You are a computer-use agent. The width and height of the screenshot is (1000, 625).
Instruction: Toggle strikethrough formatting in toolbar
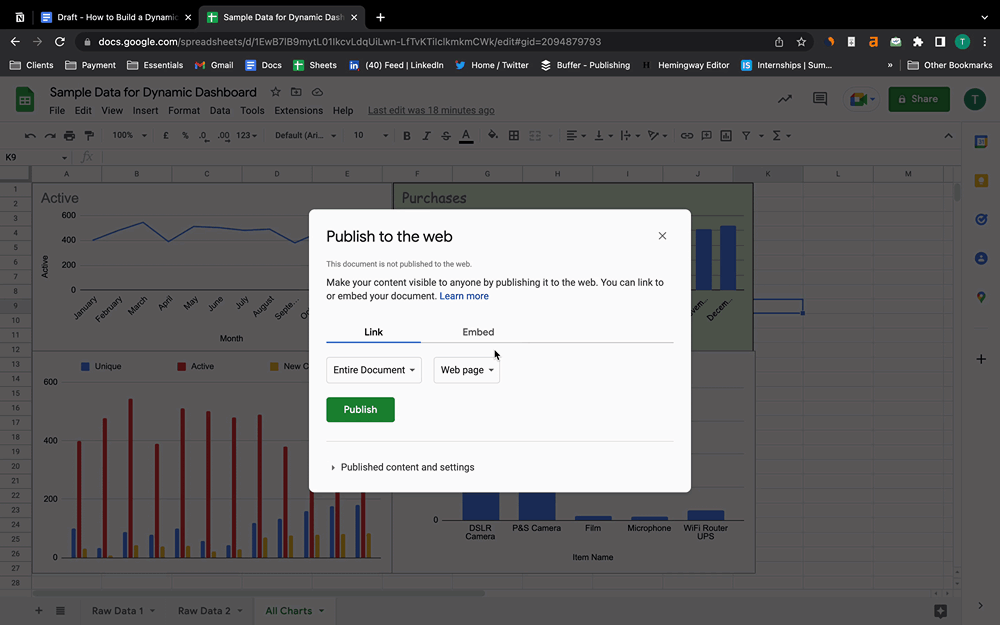pyautogui.click(x=446, y=136)
